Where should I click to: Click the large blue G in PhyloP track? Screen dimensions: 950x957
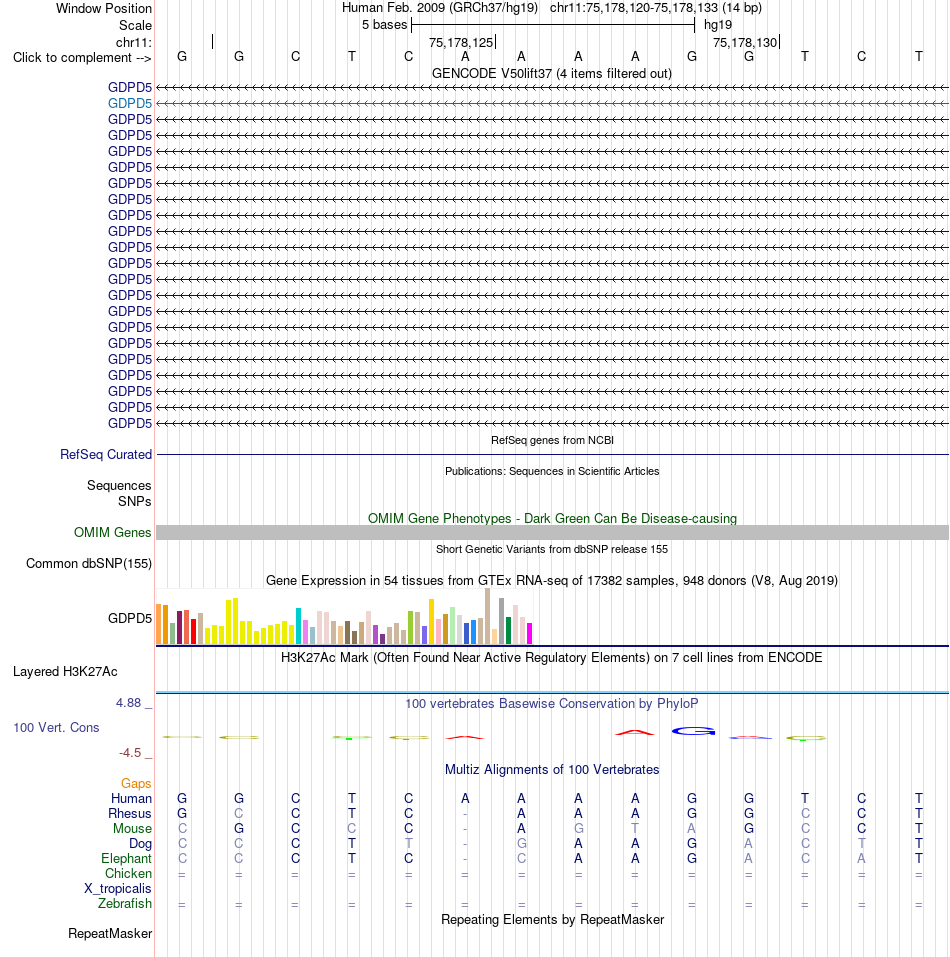pyautogui.click(x=693, y=731)
